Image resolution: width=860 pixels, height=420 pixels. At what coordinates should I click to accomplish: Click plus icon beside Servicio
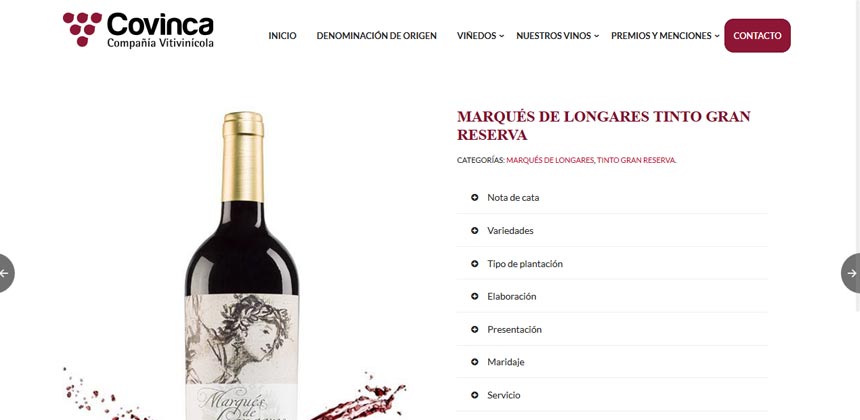[475, 395]
